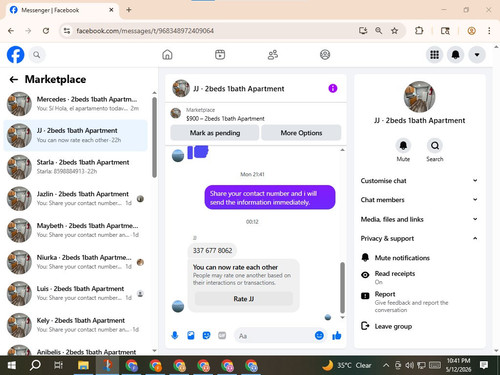This screenshot has height=375, width=500.
Task: Open Report conversation option
Action: (419, 302)
